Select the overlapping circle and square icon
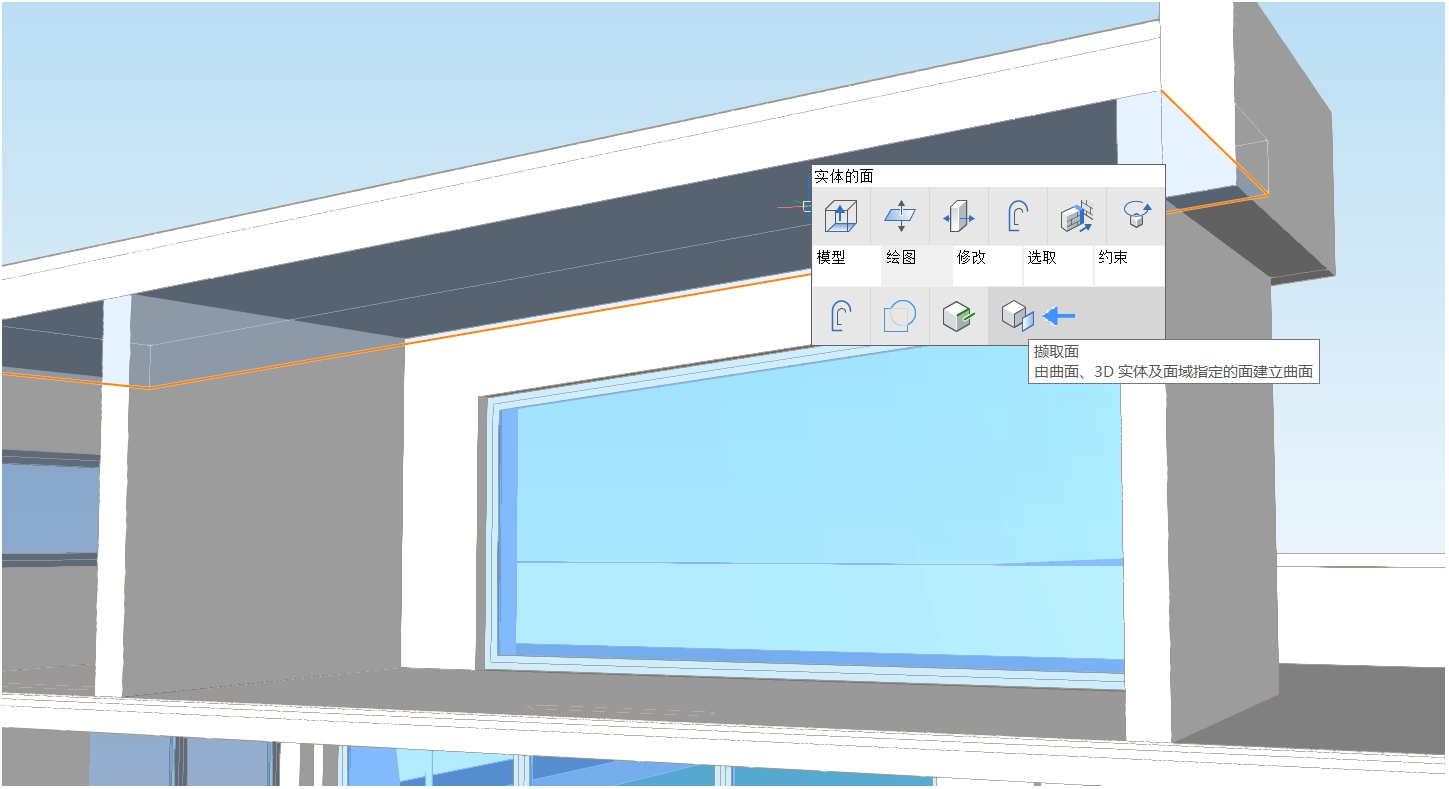The width and height of the screenshot is (1449, 789). click(900, 317)
